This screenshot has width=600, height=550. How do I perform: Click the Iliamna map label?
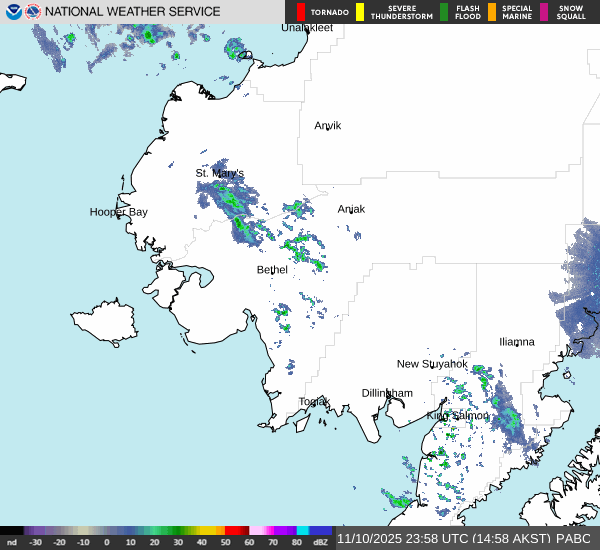517,341
